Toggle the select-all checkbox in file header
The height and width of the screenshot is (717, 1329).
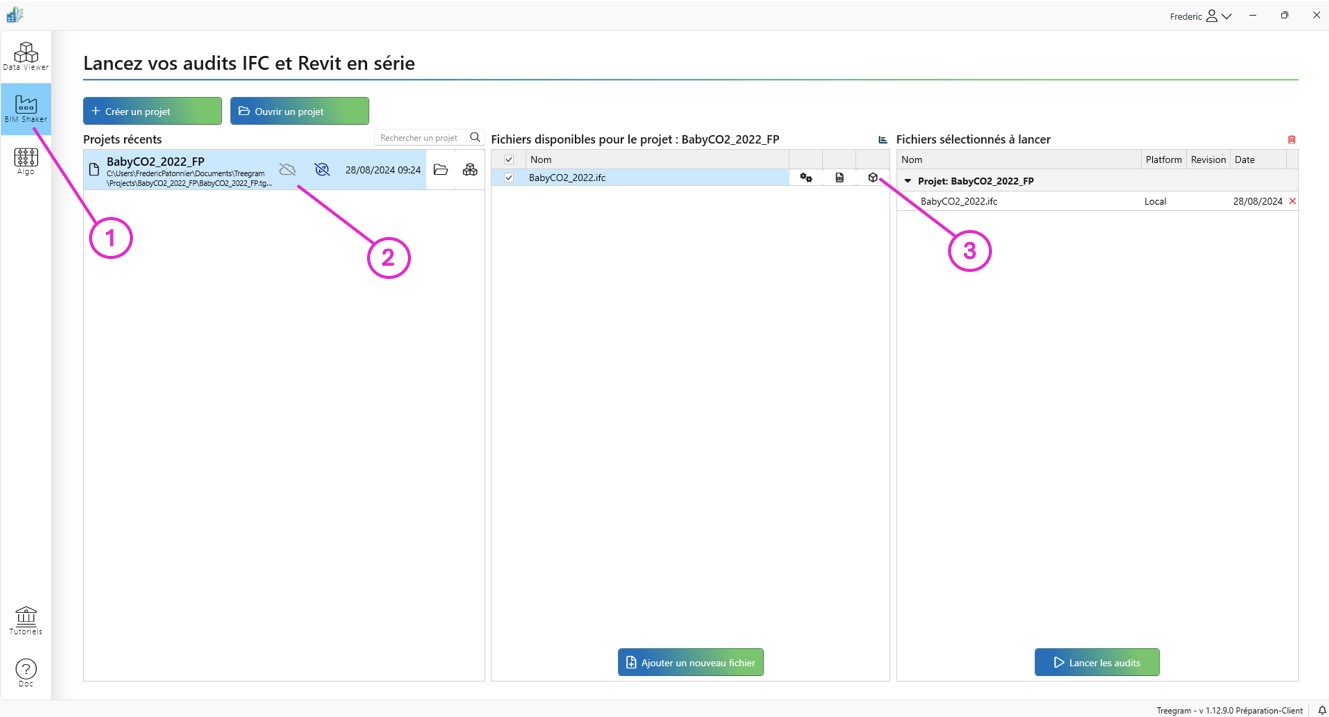click(x=509, y=160)
